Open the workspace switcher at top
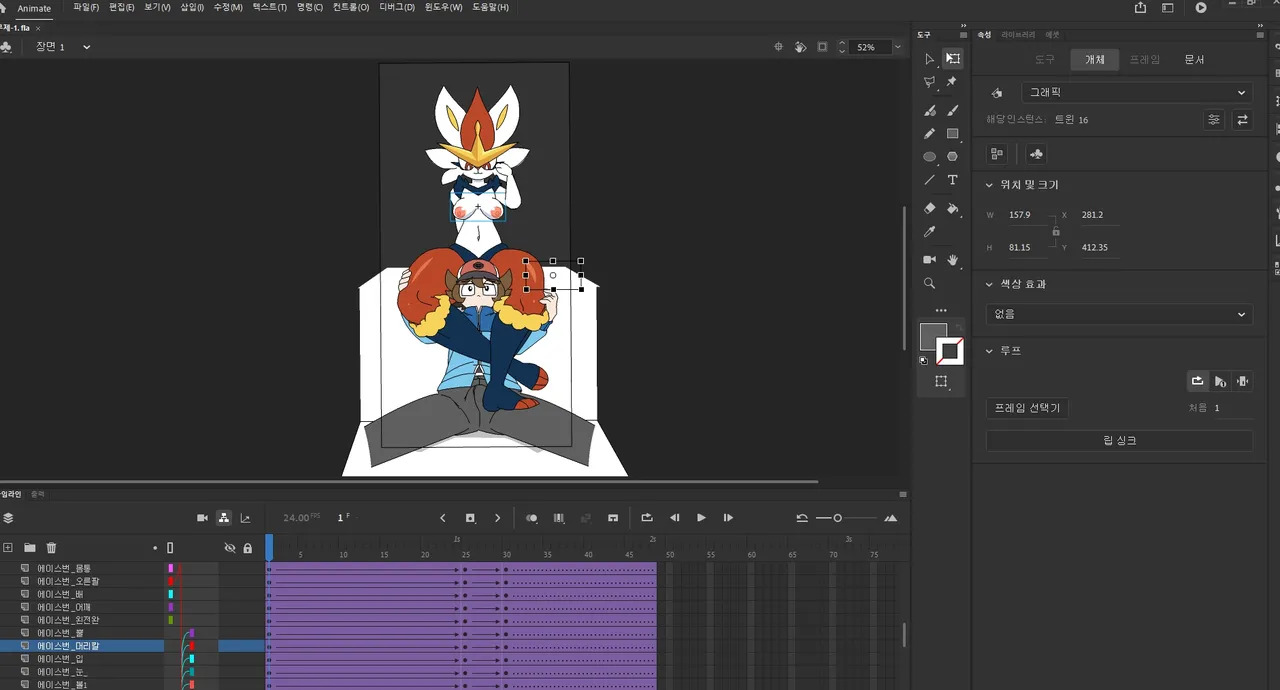This screenshot has width=1280, height=690. point(1167,7)
